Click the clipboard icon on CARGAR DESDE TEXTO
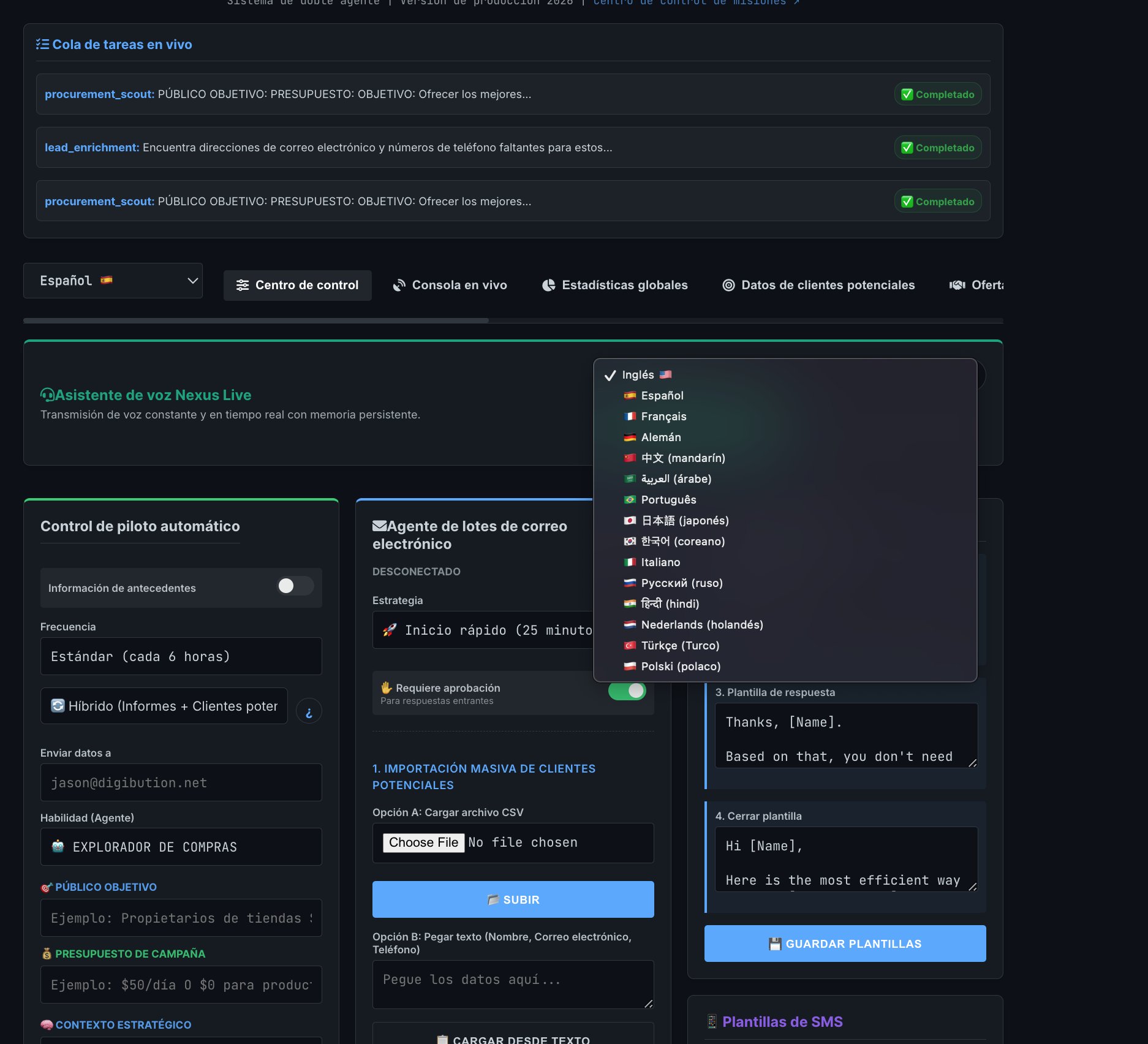The height and width of the screenshot is (1044, 1148). 442,1040
